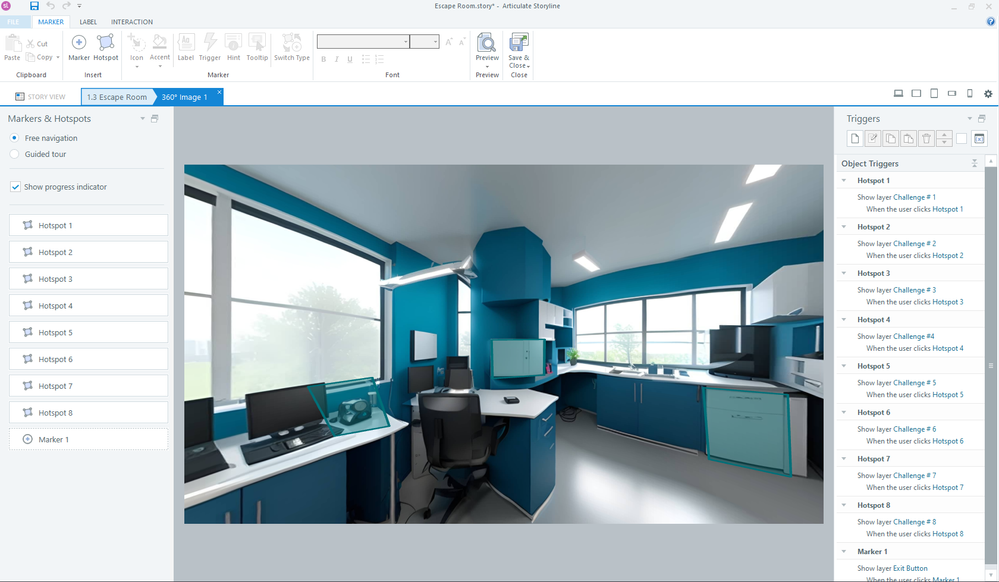Collapse Hotspot 4 trigger group
The width and height of the screenshot is (999, 582).
click(x=844, y=319)
